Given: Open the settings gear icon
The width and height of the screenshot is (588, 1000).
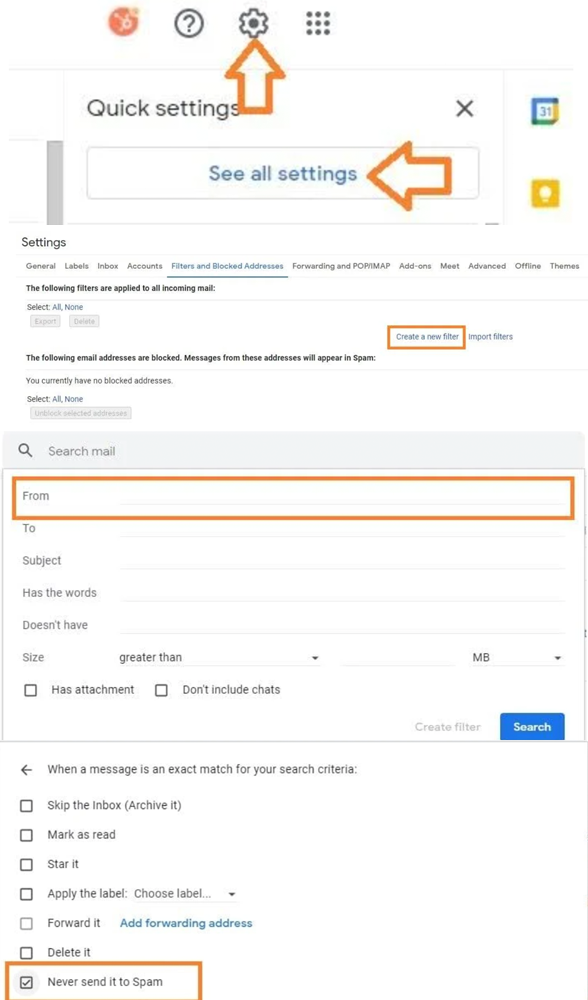Looking at the screenshot, I should tap(253, 24).
